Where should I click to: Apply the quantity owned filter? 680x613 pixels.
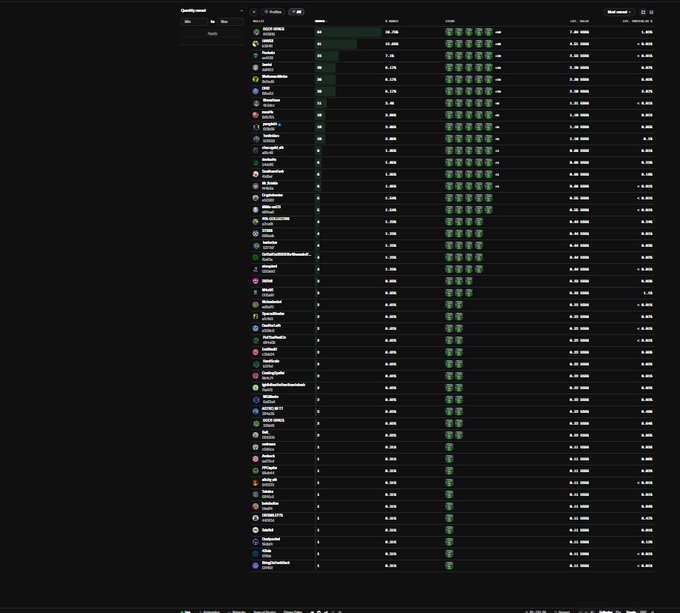pos(212,34)
